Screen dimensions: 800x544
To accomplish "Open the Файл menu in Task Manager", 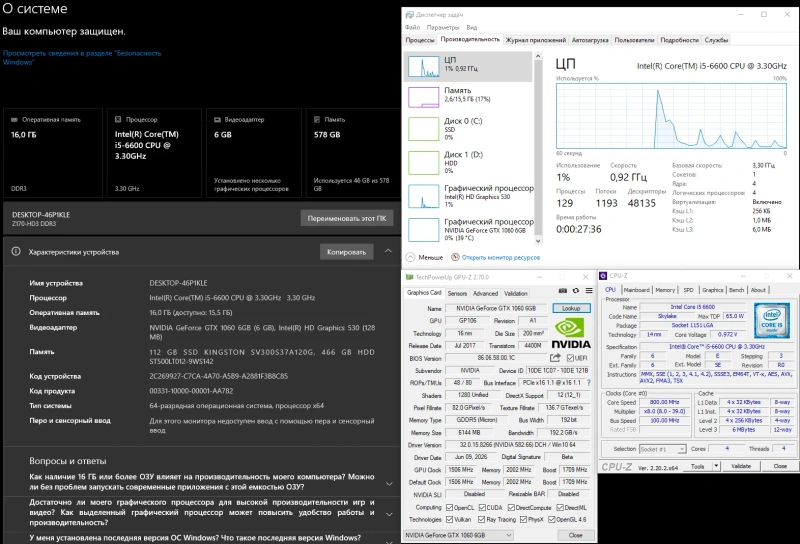I will coord(412,28).
